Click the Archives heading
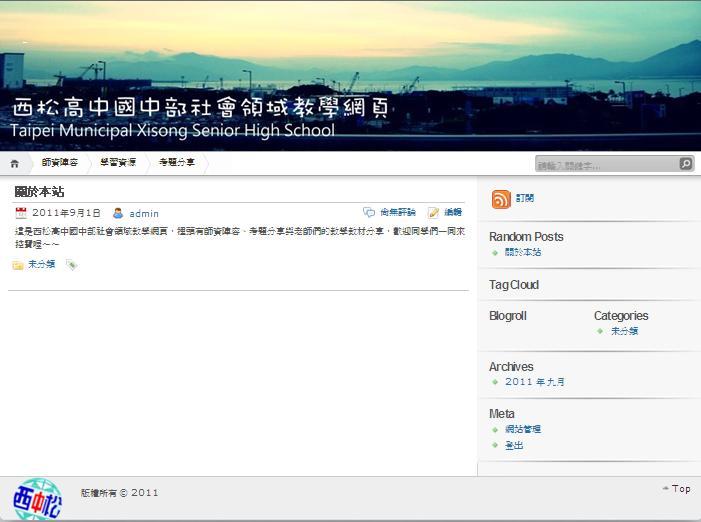This screenshot has height=522, width=701. pos(511,367)
